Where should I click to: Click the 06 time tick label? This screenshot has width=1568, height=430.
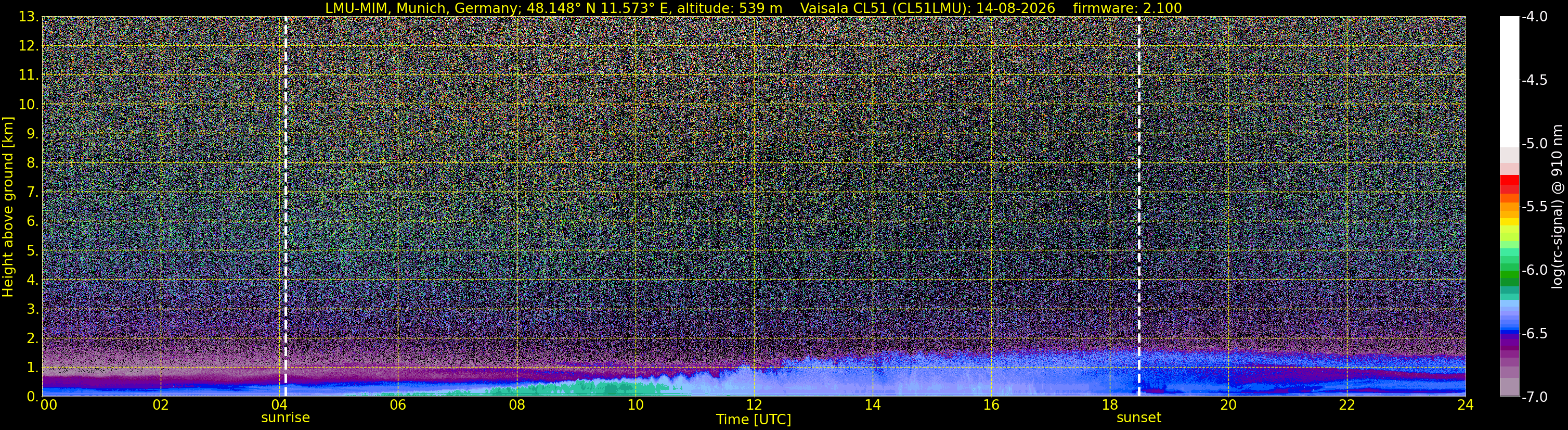pos(398,405)
